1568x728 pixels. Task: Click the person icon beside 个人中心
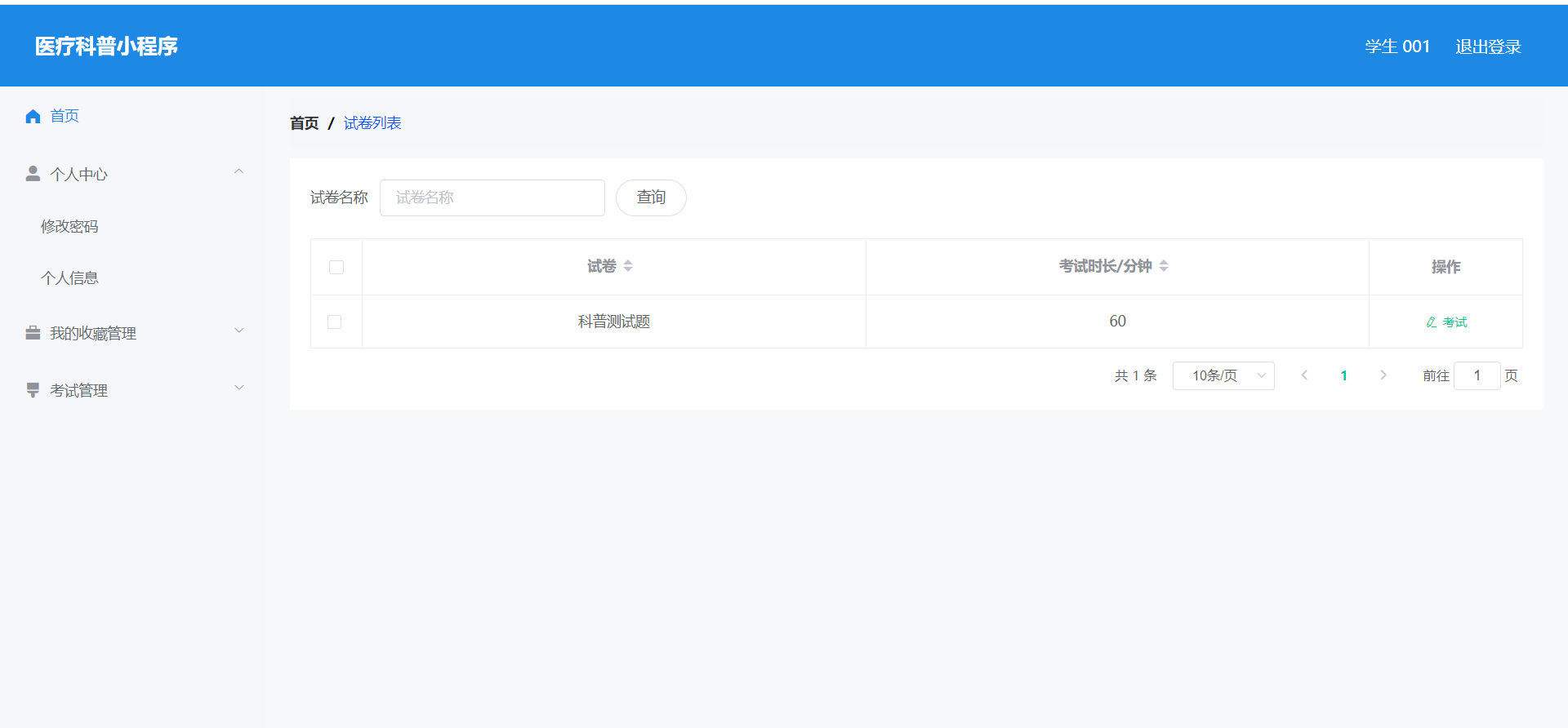(33, 174)
